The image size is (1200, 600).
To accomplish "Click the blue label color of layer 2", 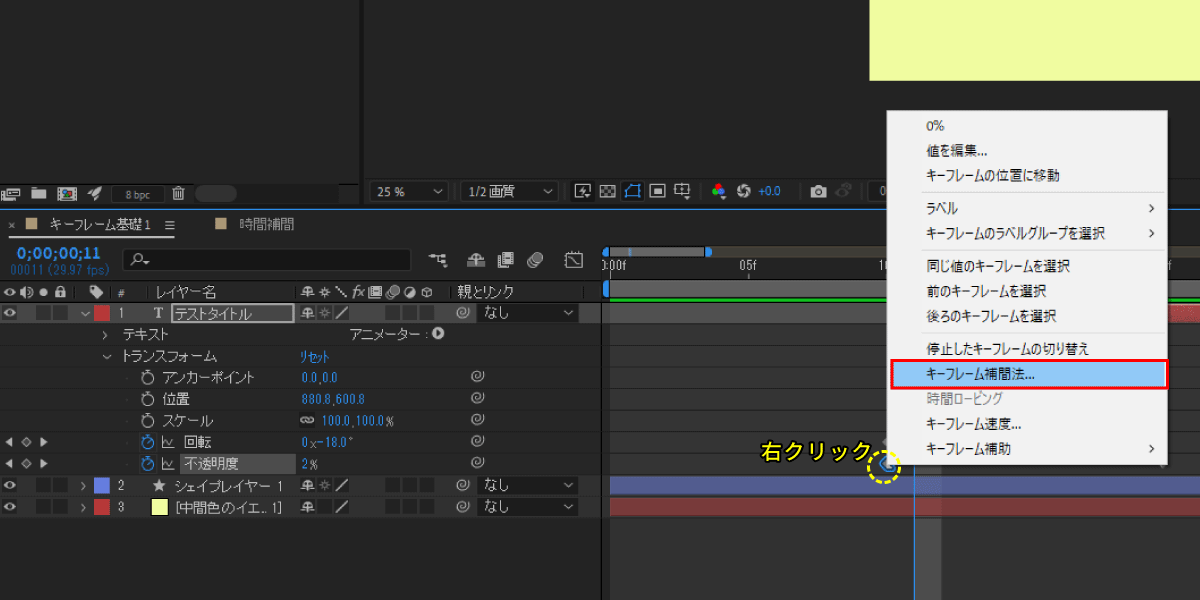I will pos(101,485).
